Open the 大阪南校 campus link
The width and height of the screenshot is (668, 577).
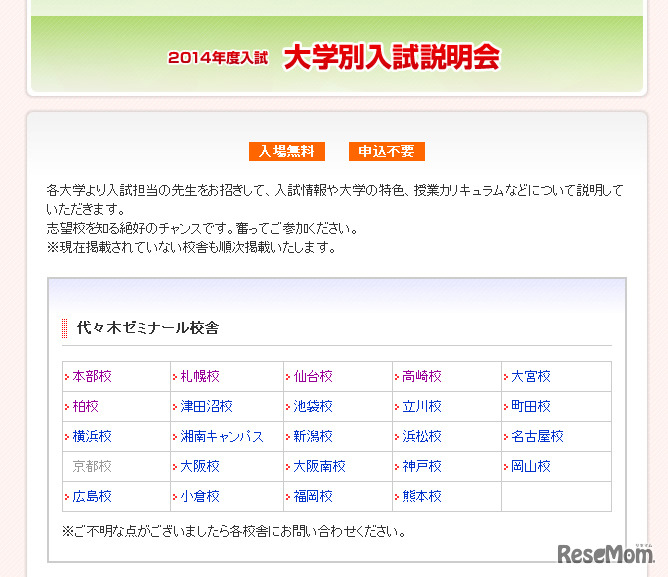point(319,466)
